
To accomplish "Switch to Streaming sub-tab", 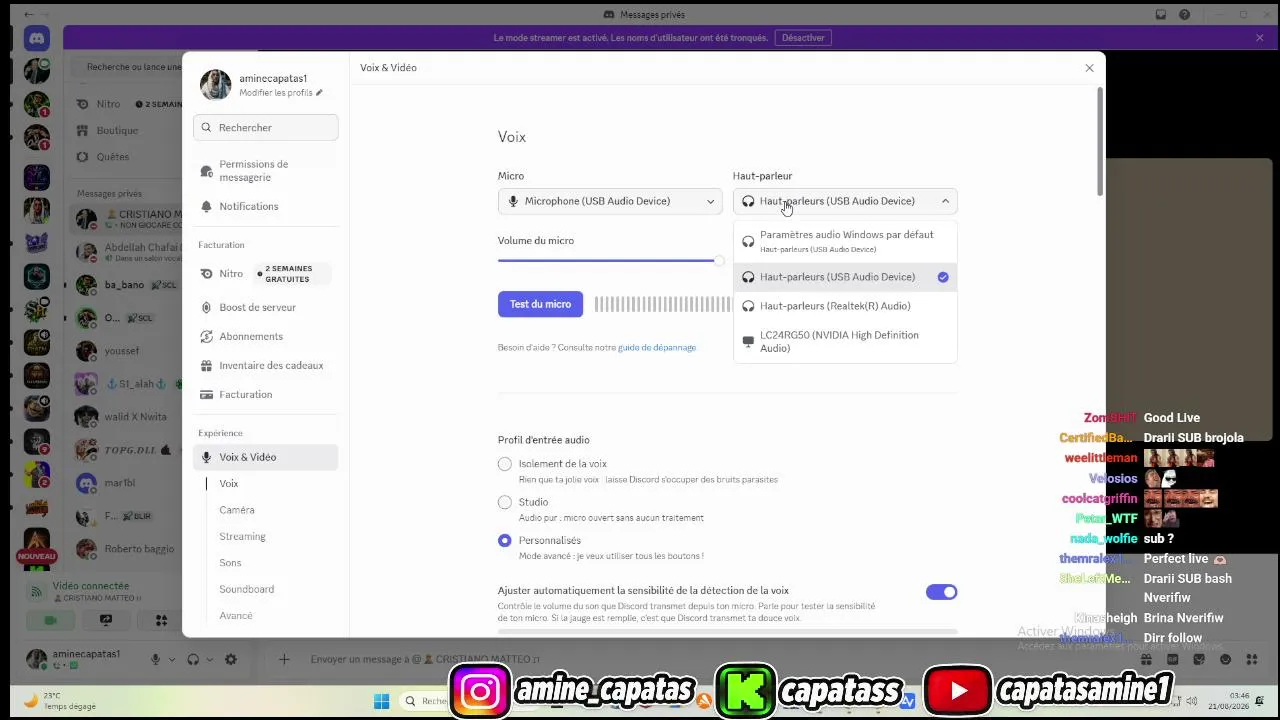I will point(242,536).
